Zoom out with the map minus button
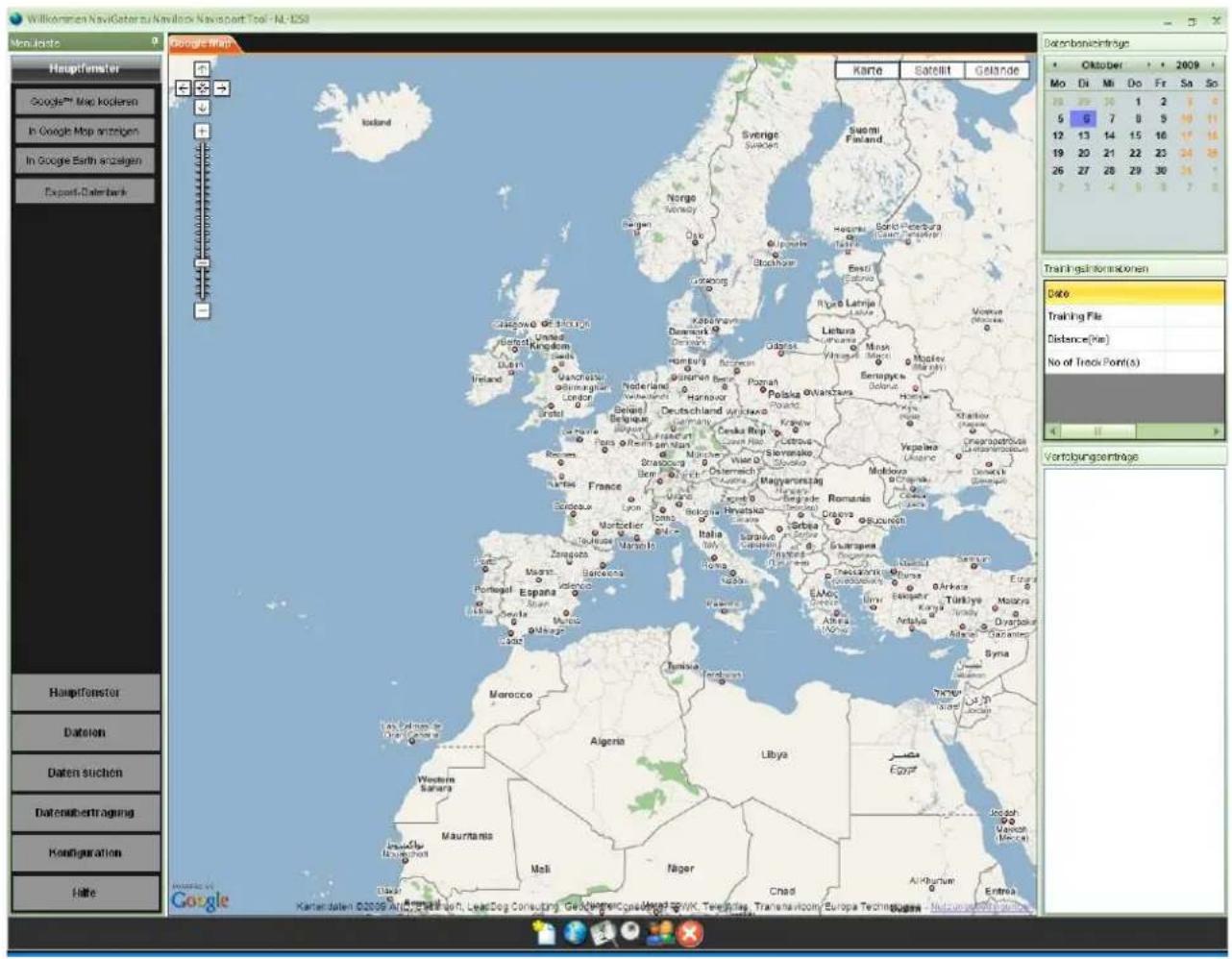This screenshot has width=1232, height=959. point(202,310)
